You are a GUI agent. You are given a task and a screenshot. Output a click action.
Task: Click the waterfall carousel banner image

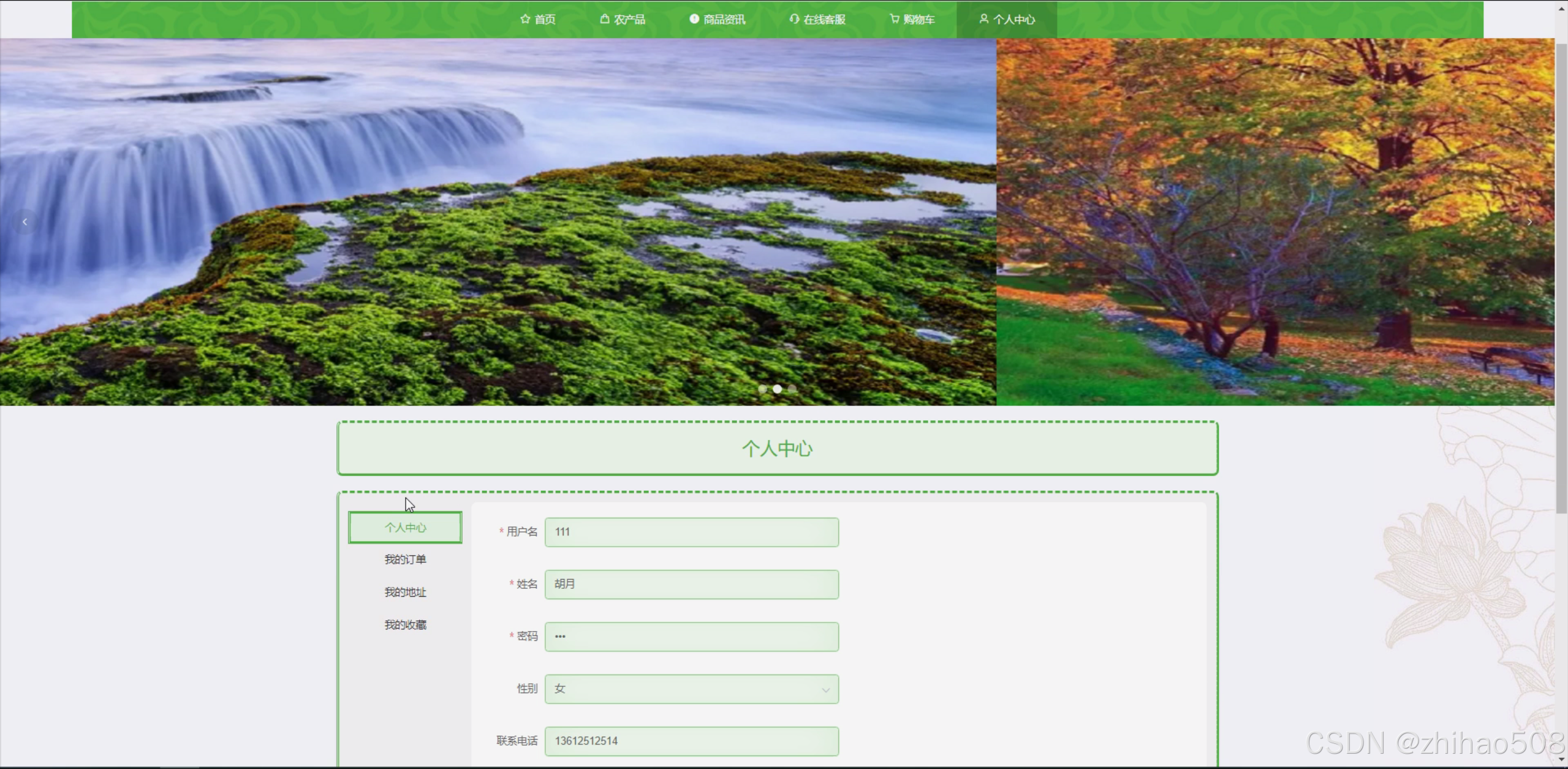click(x=498, y=222)
